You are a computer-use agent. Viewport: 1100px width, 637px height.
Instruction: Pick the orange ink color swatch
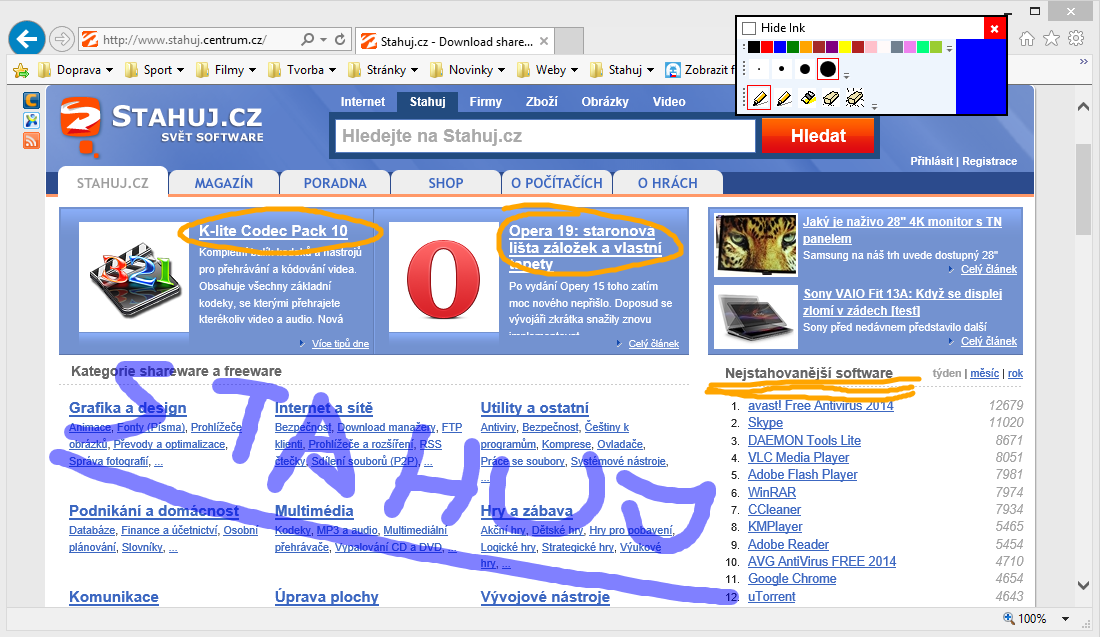click(806, 47)
